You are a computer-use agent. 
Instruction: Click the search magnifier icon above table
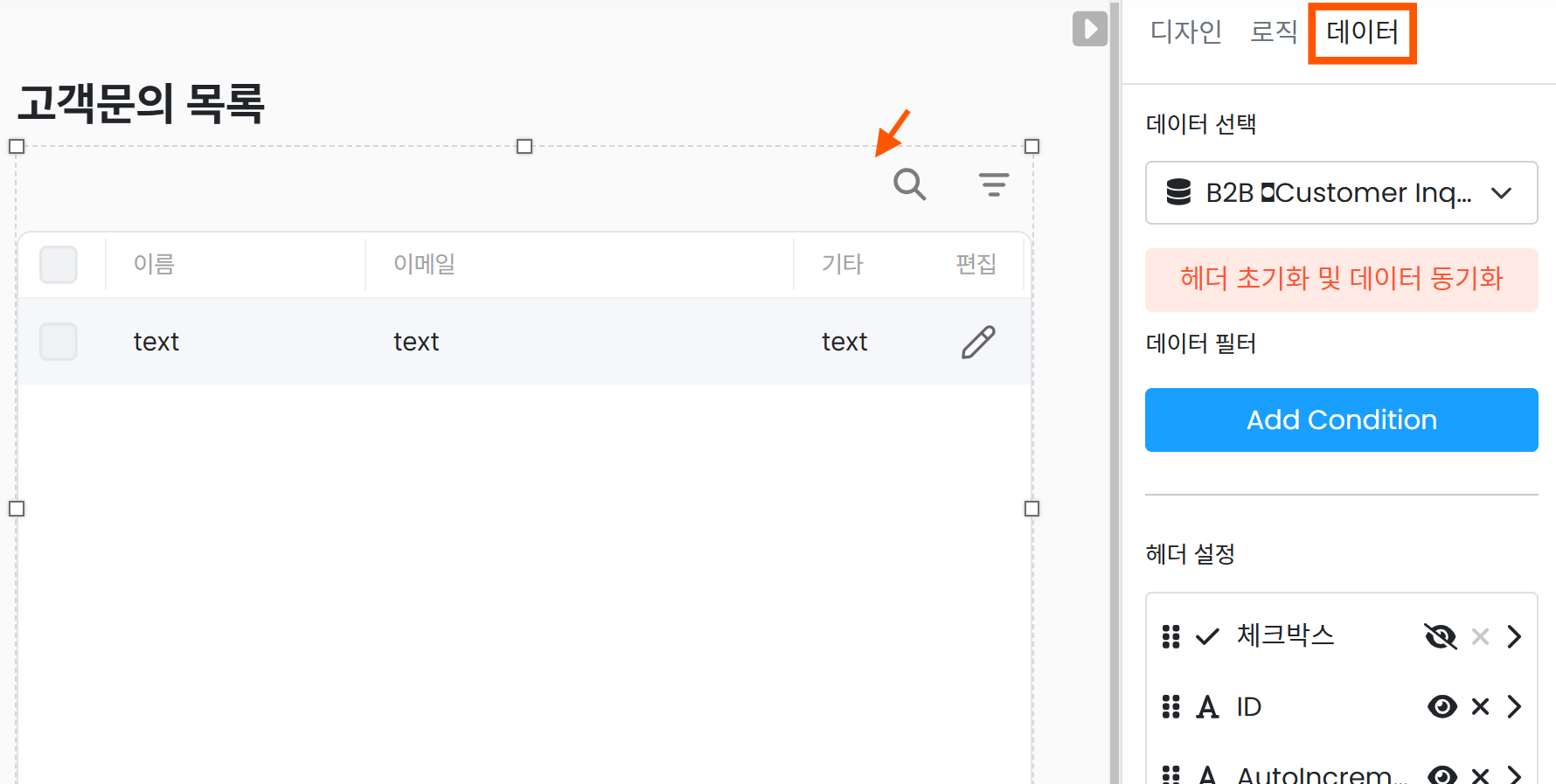click(909, 184)
